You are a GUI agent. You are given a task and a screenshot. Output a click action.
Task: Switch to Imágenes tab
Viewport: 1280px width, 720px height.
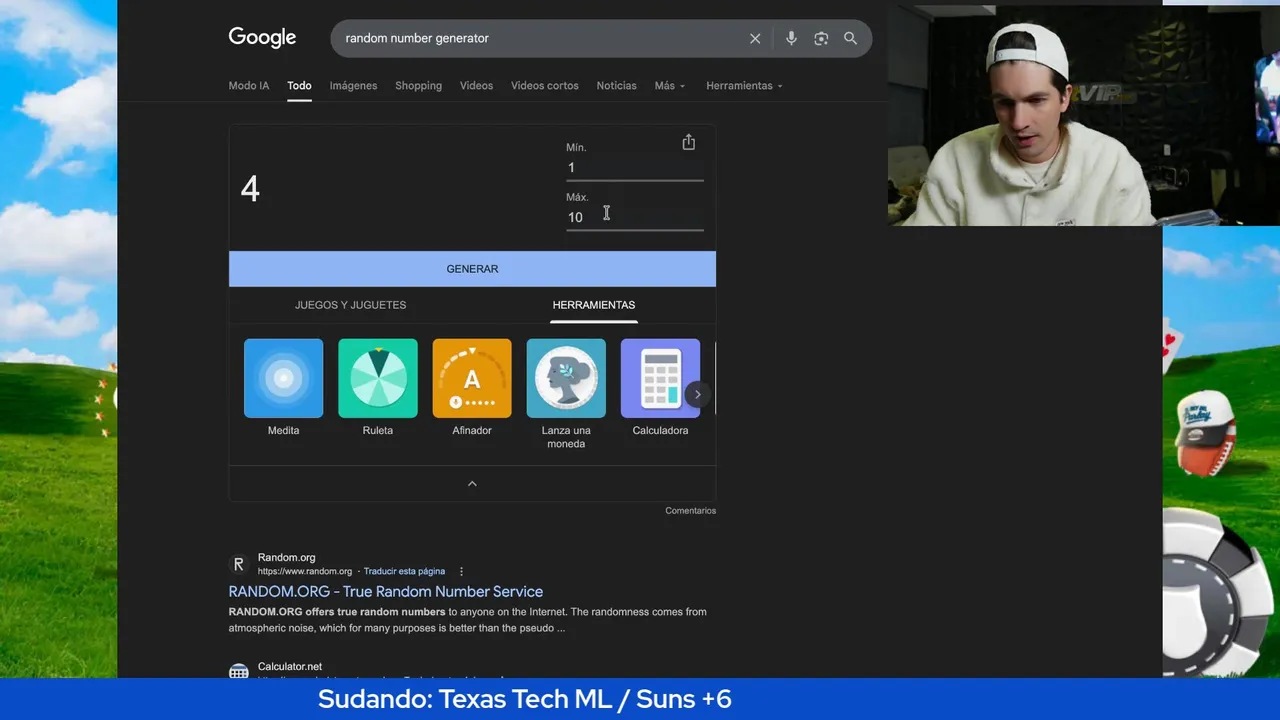pyautogui.click(x=353, y=86)
